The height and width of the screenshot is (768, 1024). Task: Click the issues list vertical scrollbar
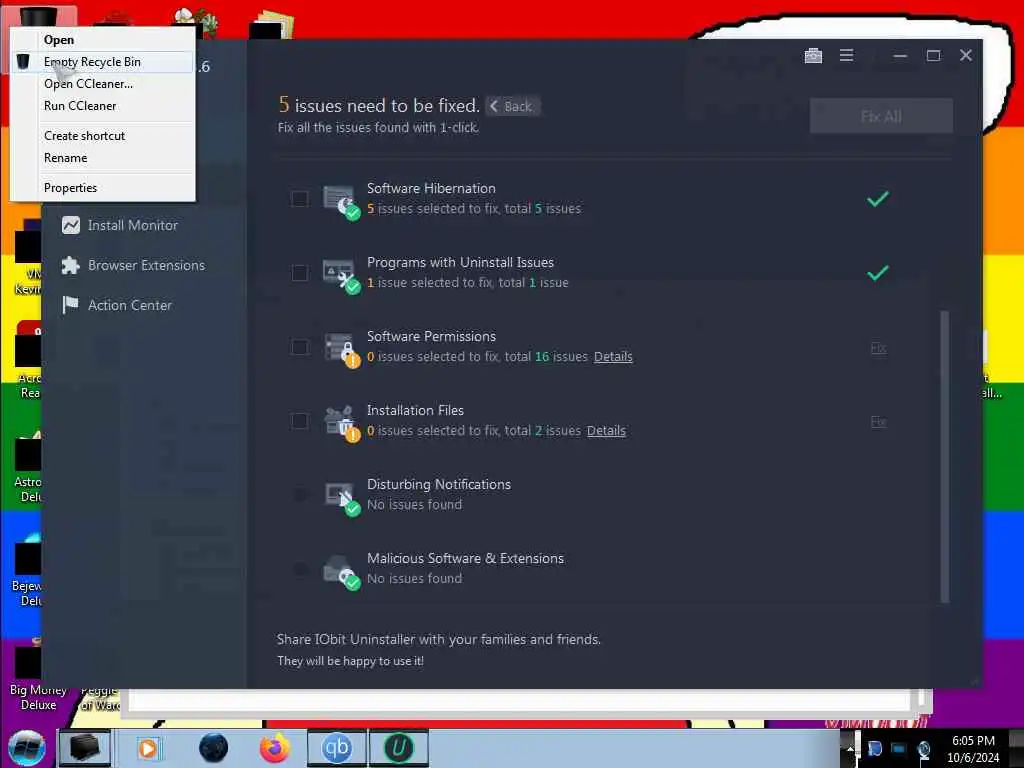pyautogui.click(x=944, y=456)
